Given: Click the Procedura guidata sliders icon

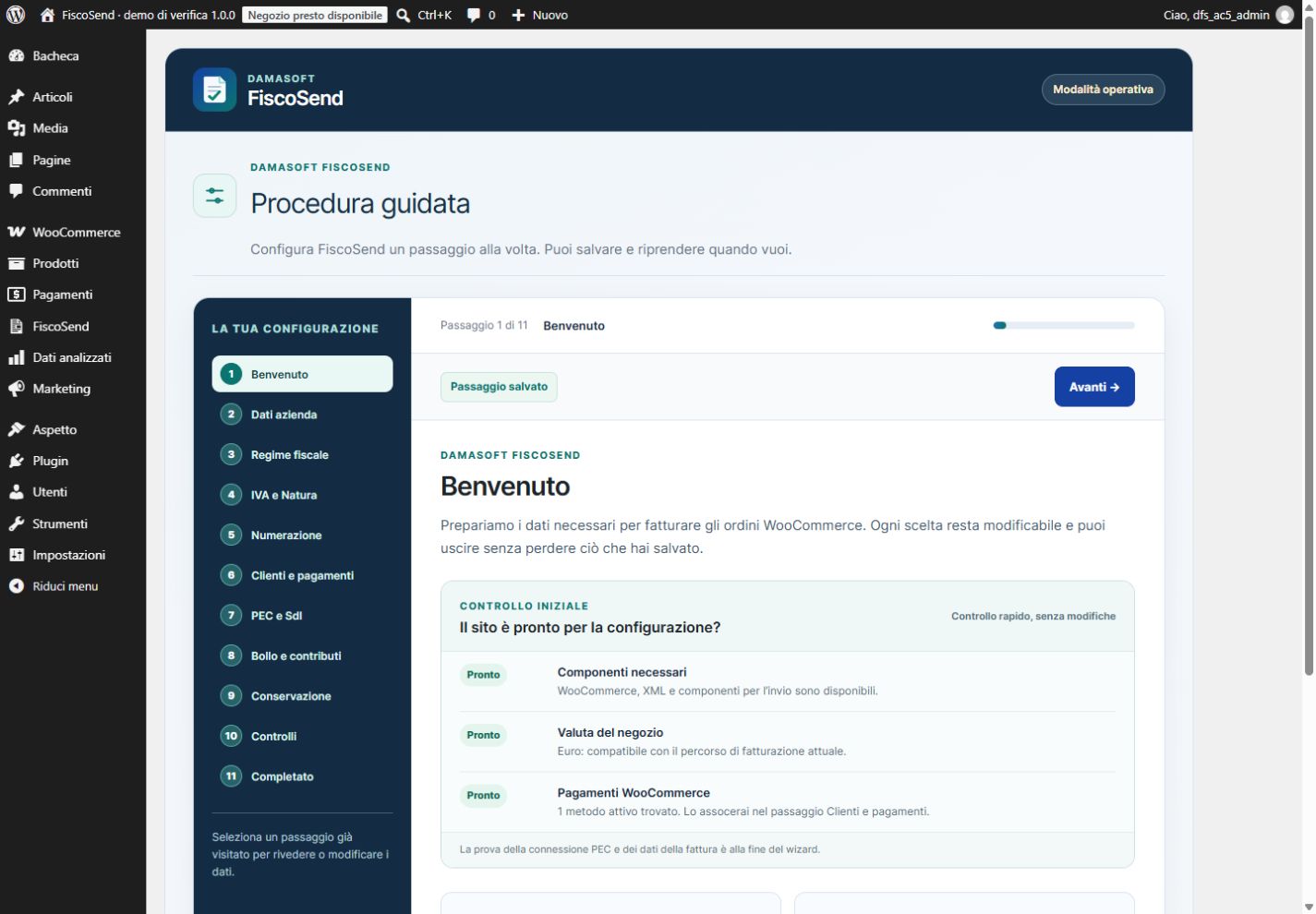Looking at the screenshot, I should (x=214, y=196).
